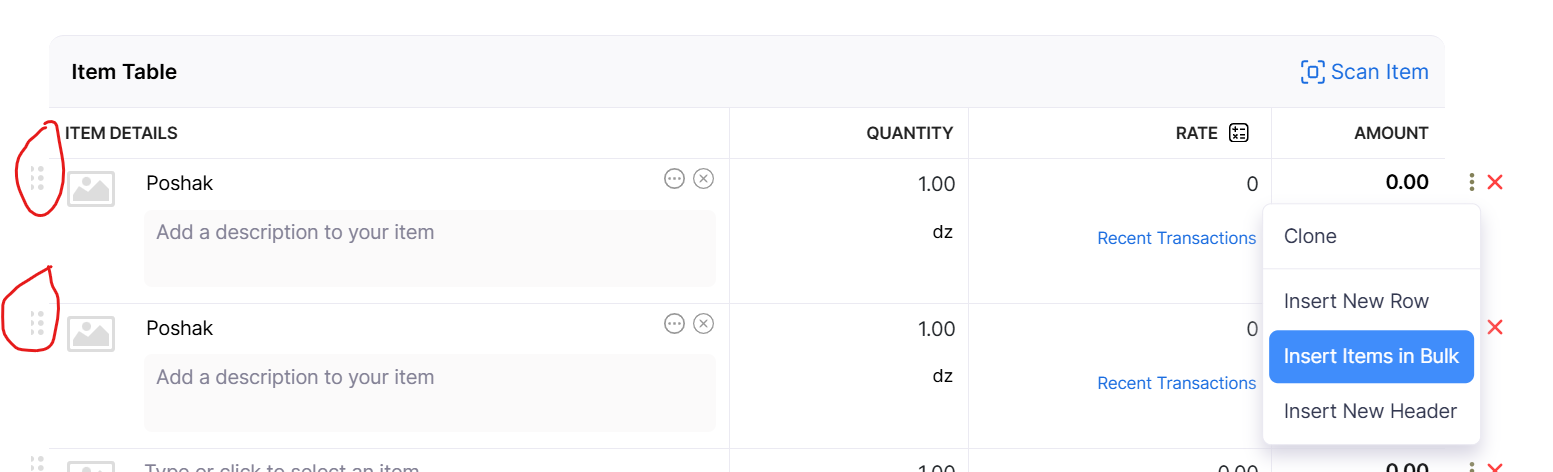Choose Insert New Header from the menu
Screen dimensions: 1553x472
(1371, 411)
